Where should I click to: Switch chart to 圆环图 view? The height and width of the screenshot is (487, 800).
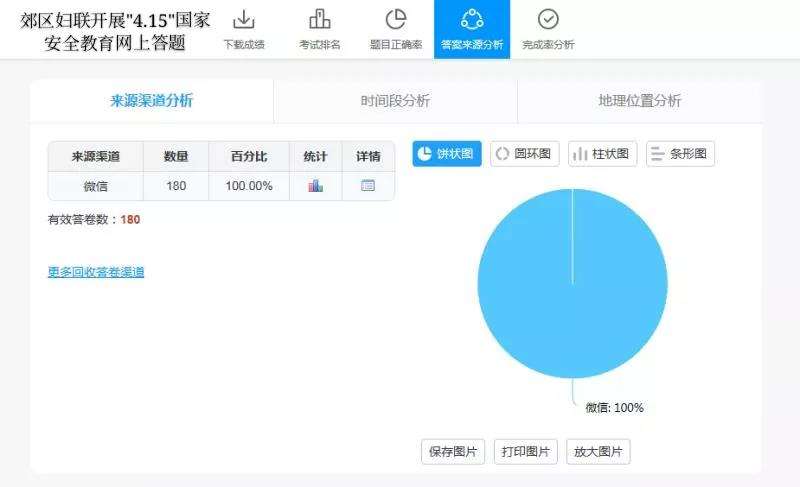(525, 154)
